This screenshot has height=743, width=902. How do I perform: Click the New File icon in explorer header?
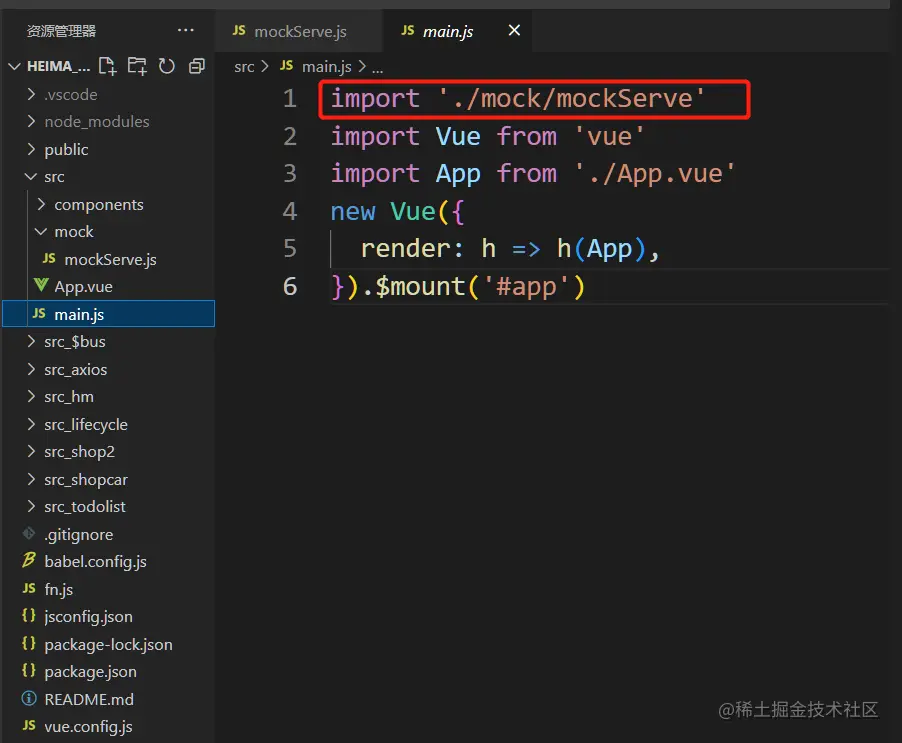(107, 67)
